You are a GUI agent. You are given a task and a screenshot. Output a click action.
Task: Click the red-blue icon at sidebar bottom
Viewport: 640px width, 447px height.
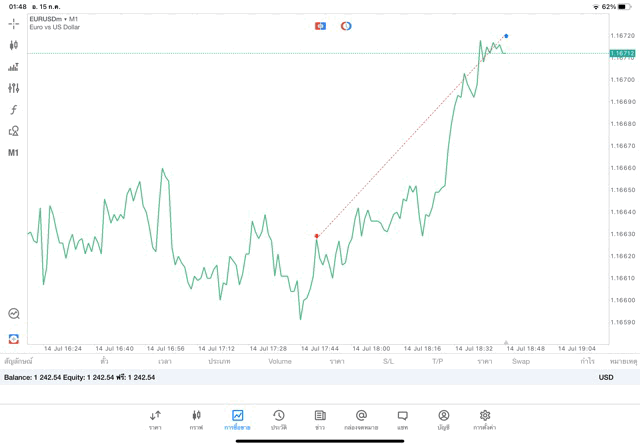coord(14,339)
